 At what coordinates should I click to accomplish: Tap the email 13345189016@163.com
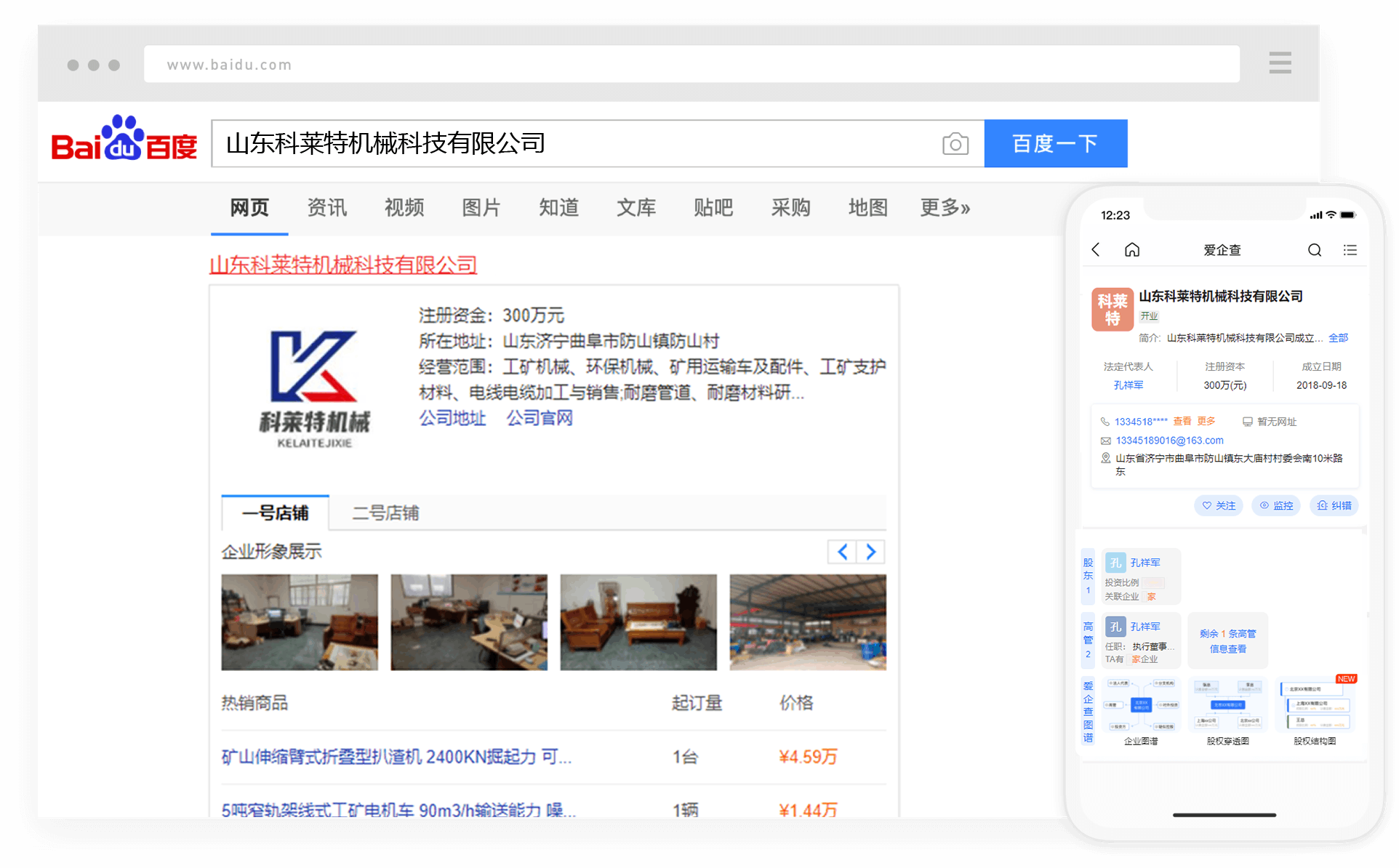pos(1169,441)
